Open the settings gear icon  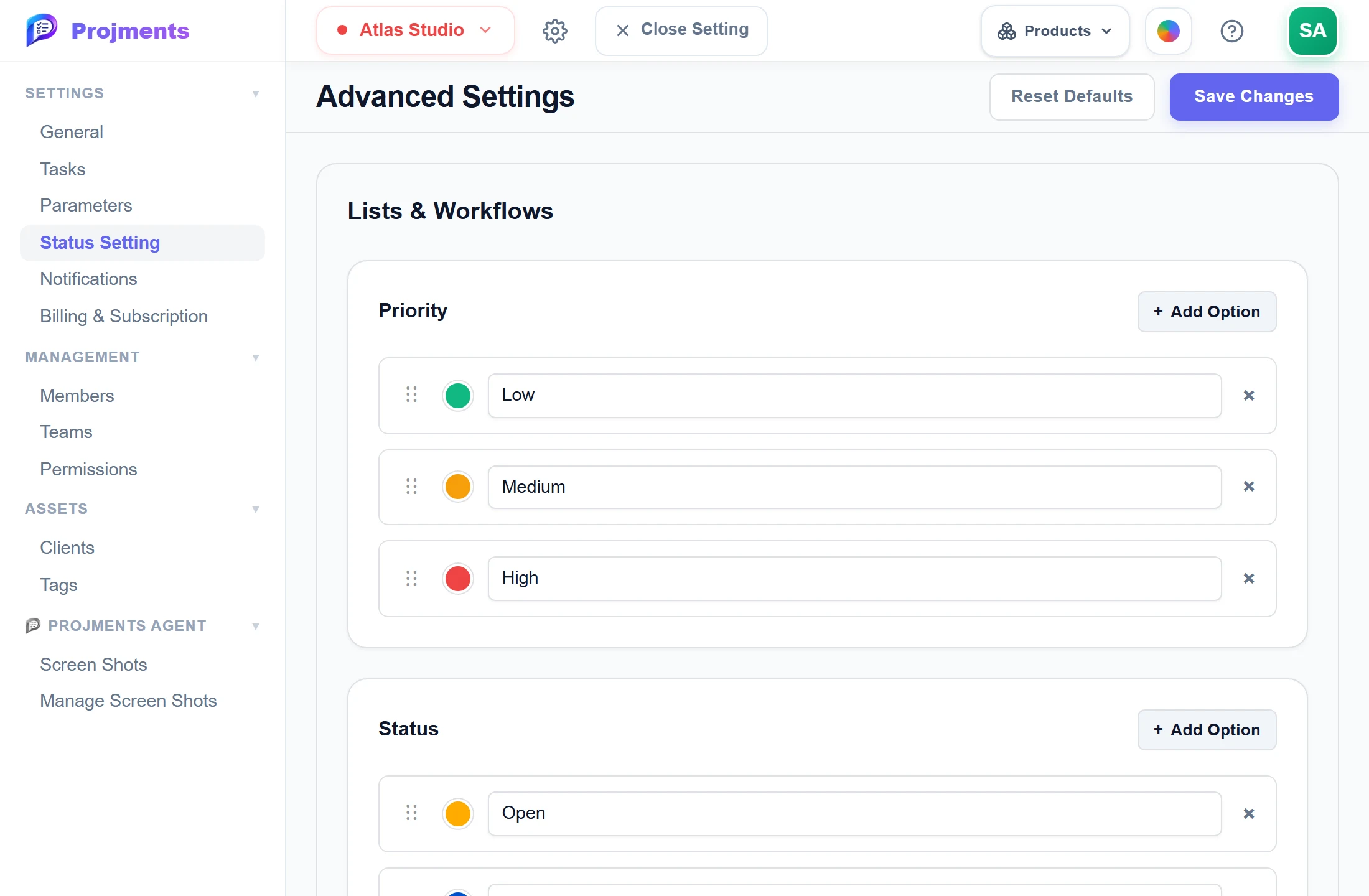click(554, 30)
